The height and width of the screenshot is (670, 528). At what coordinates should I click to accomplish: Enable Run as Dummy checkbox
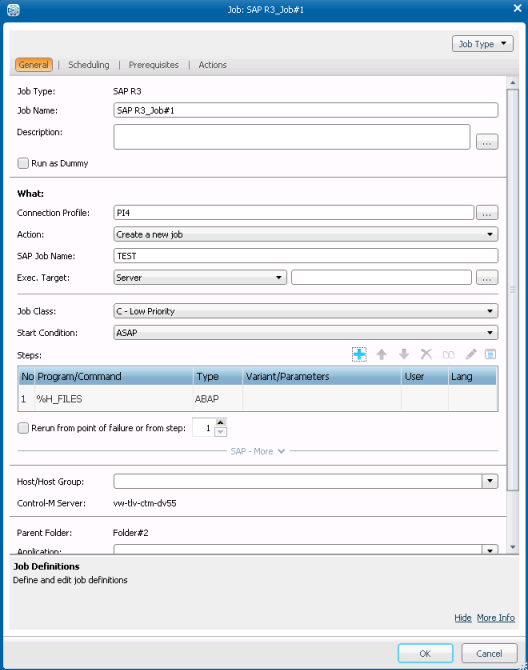(x=23, y=163)
